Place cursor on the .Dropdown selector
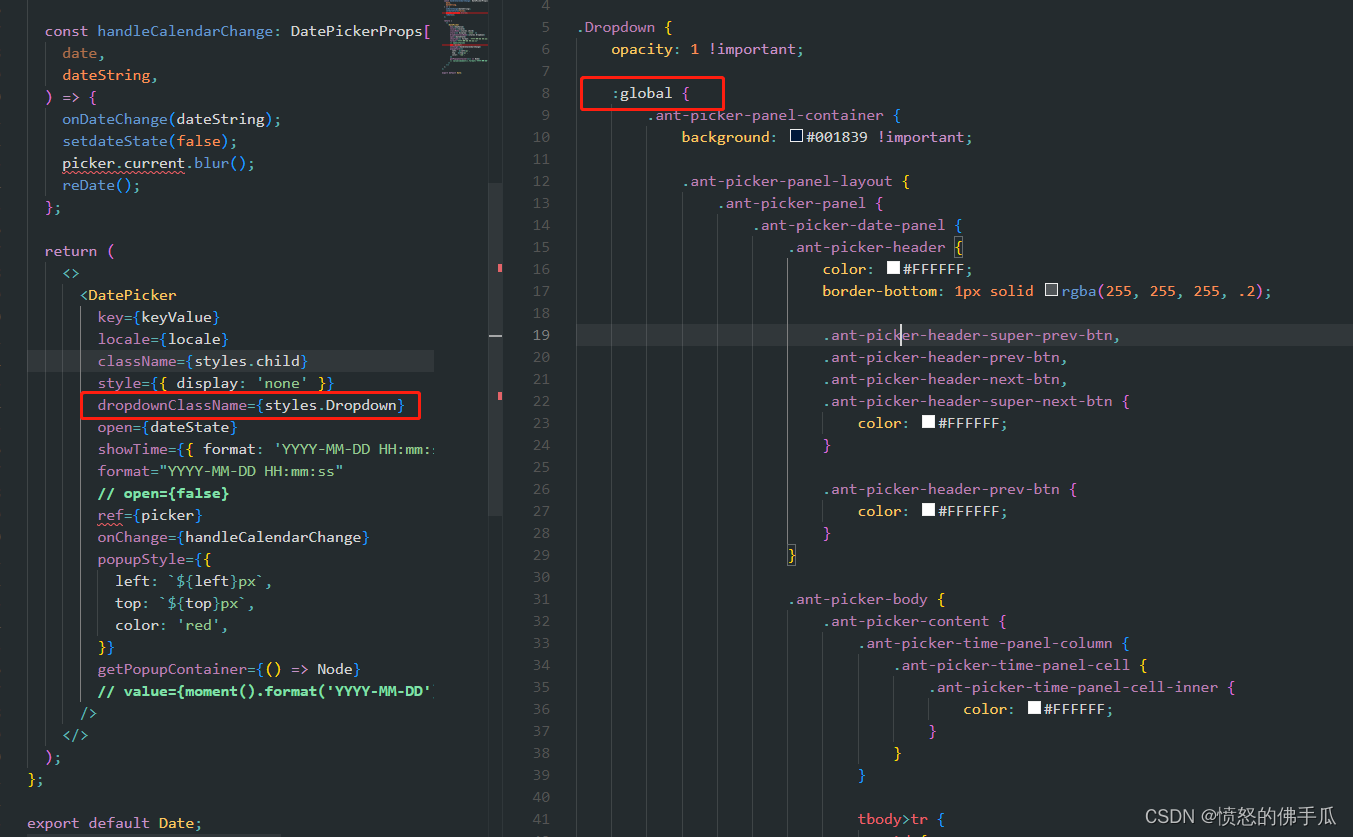 (615, 27)
